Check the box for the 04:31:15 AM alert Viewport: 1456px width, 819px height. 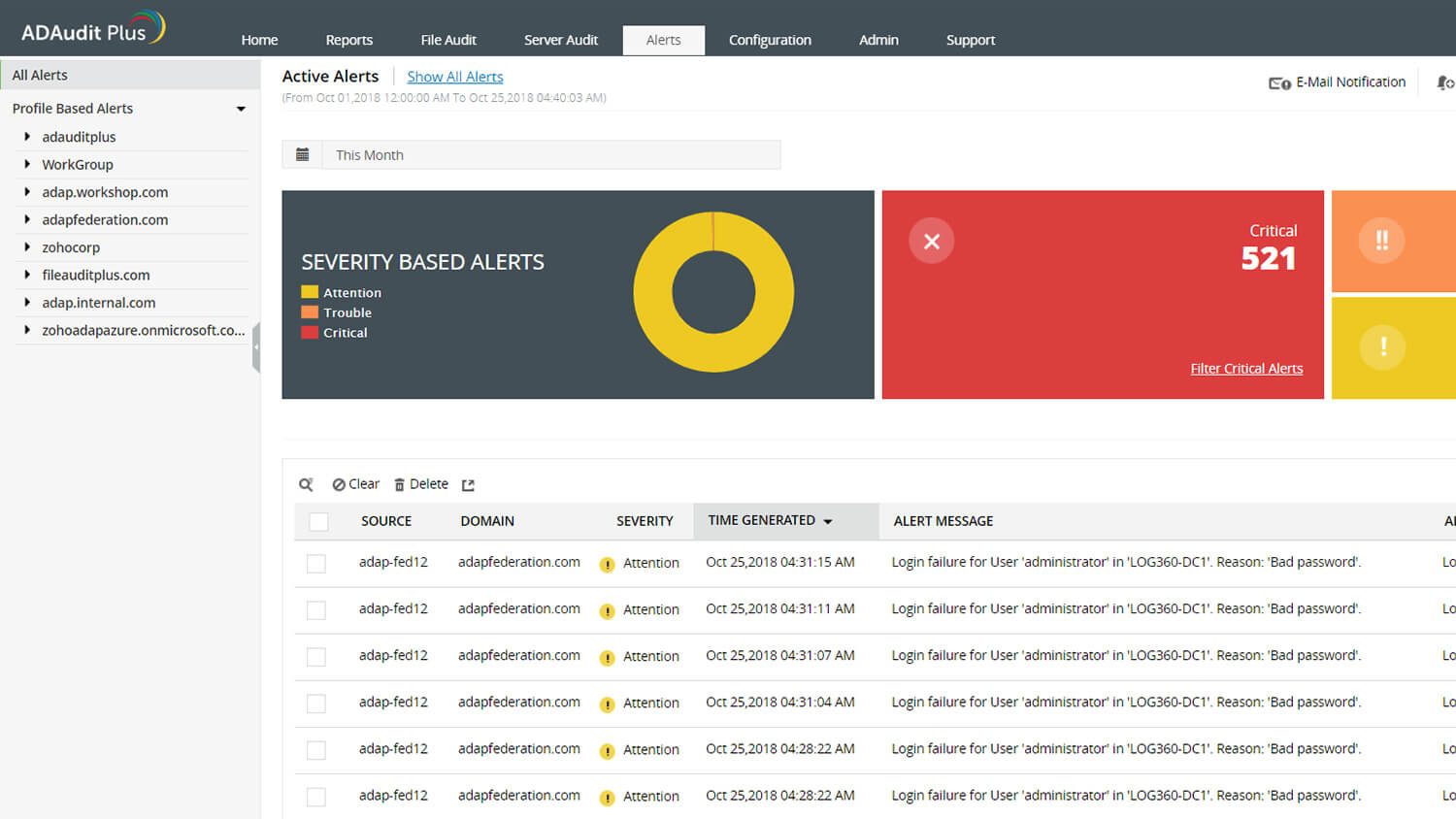(316, 564)
